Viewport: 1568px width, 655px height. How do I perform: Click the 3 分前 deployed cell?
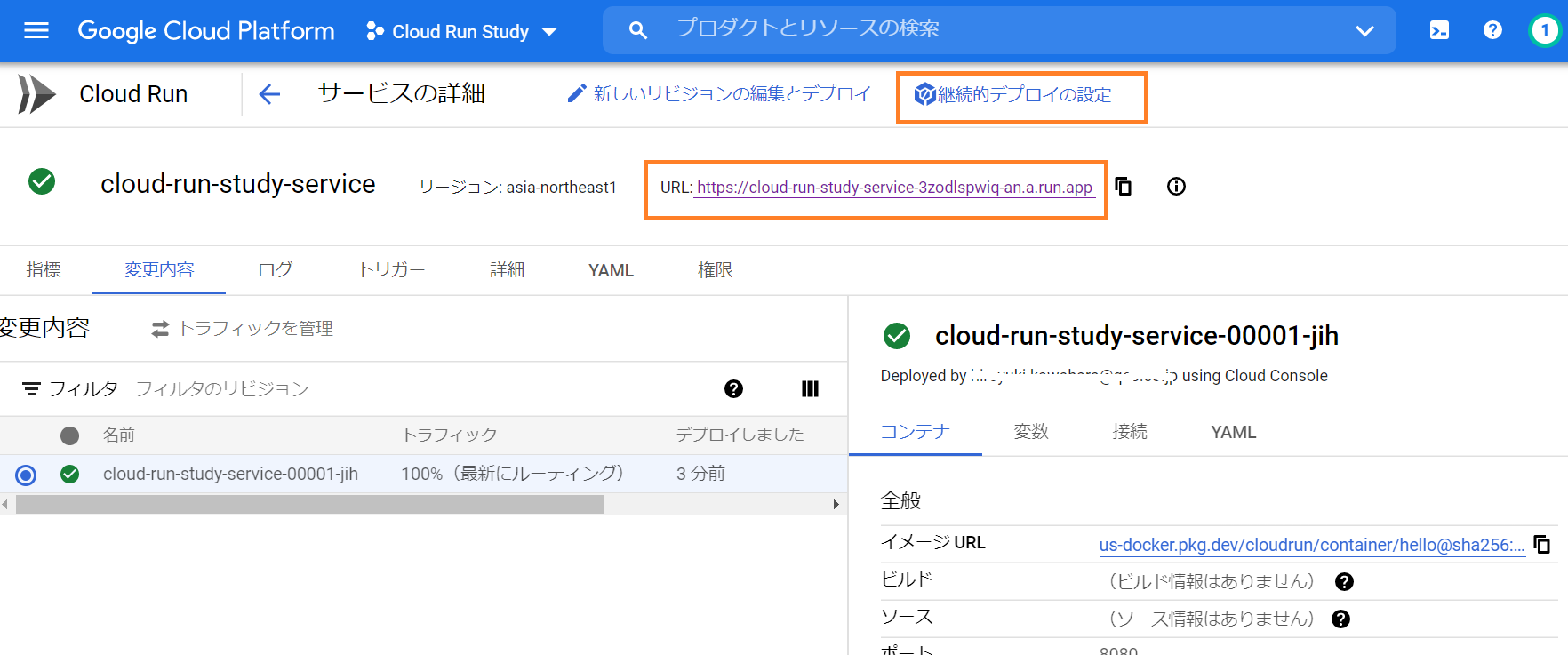pyautogui.click(x=700, y=474)
